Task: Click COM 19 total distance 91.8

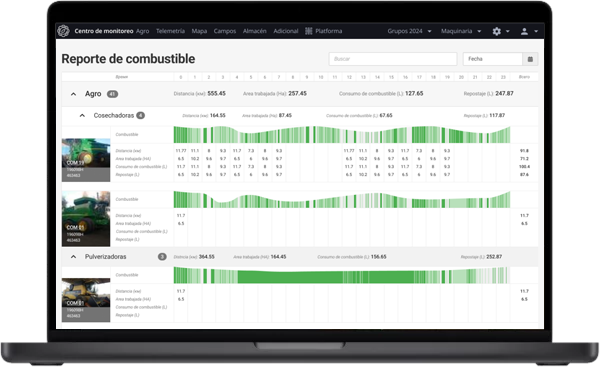Action: pyautogui.click(x=524, y=151)
